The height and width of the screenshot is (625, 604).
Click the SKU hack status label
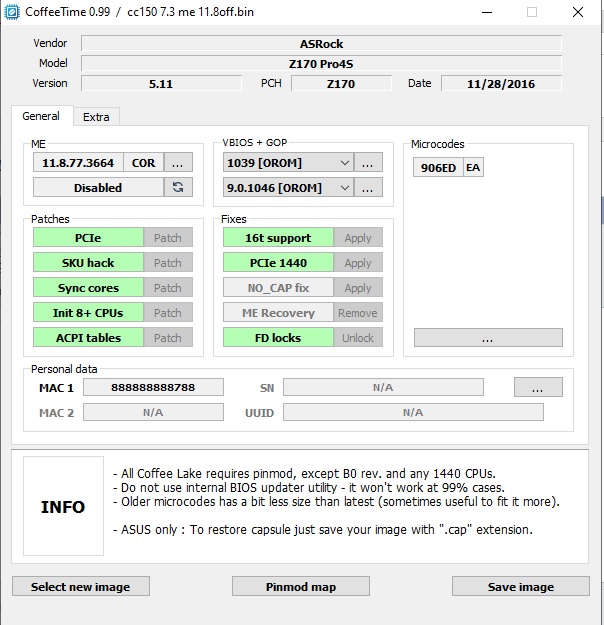pos(88,263)
